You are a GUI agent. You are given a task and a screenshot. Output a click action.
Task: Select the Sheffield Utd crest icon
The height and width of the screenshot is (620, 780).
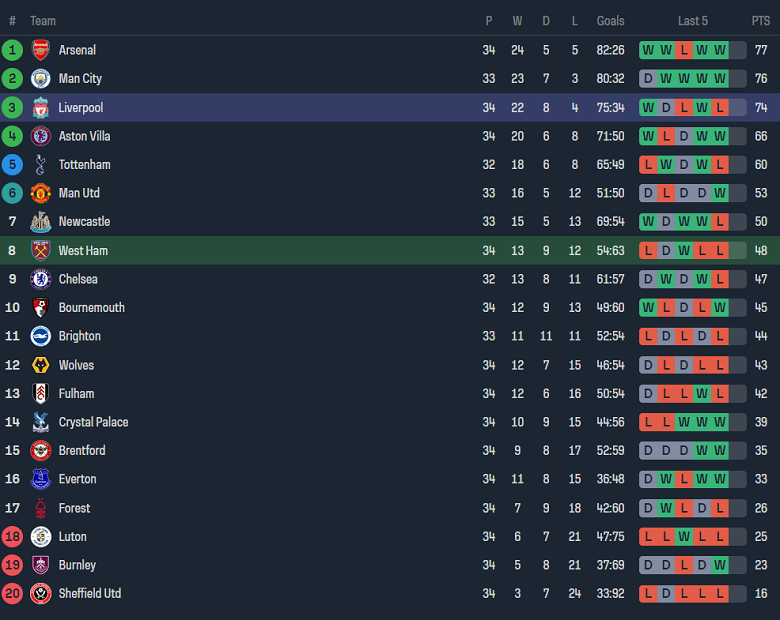[40, 594]
